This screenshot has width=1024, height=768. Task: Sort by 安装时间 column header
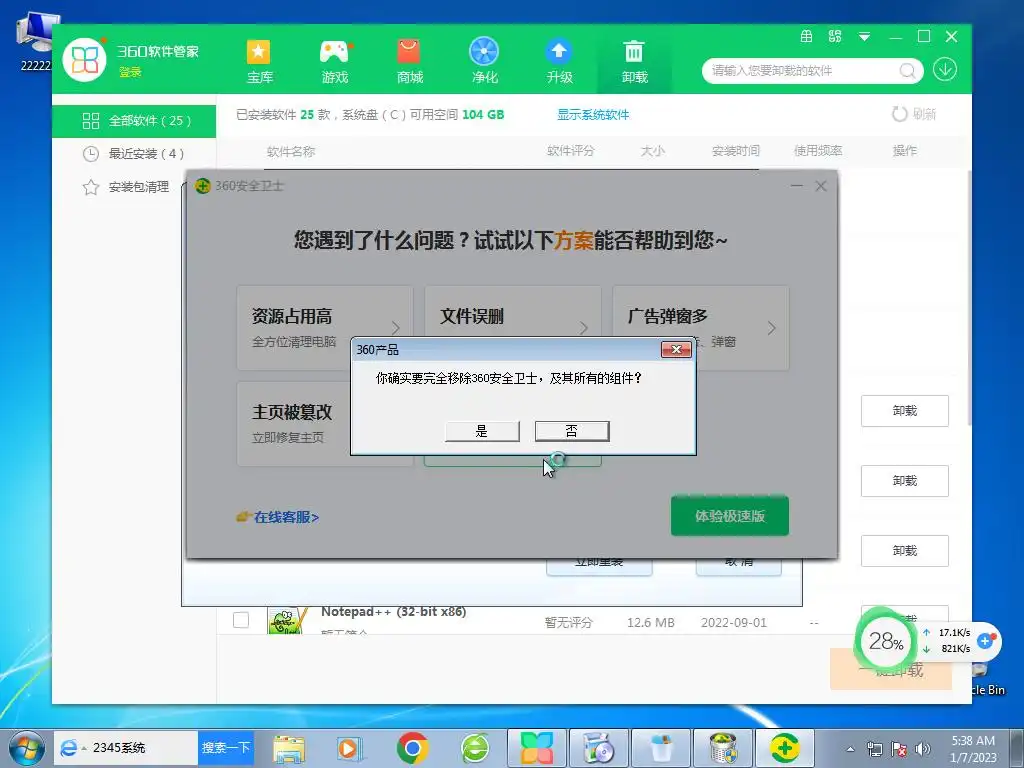[x=735, y=151]
